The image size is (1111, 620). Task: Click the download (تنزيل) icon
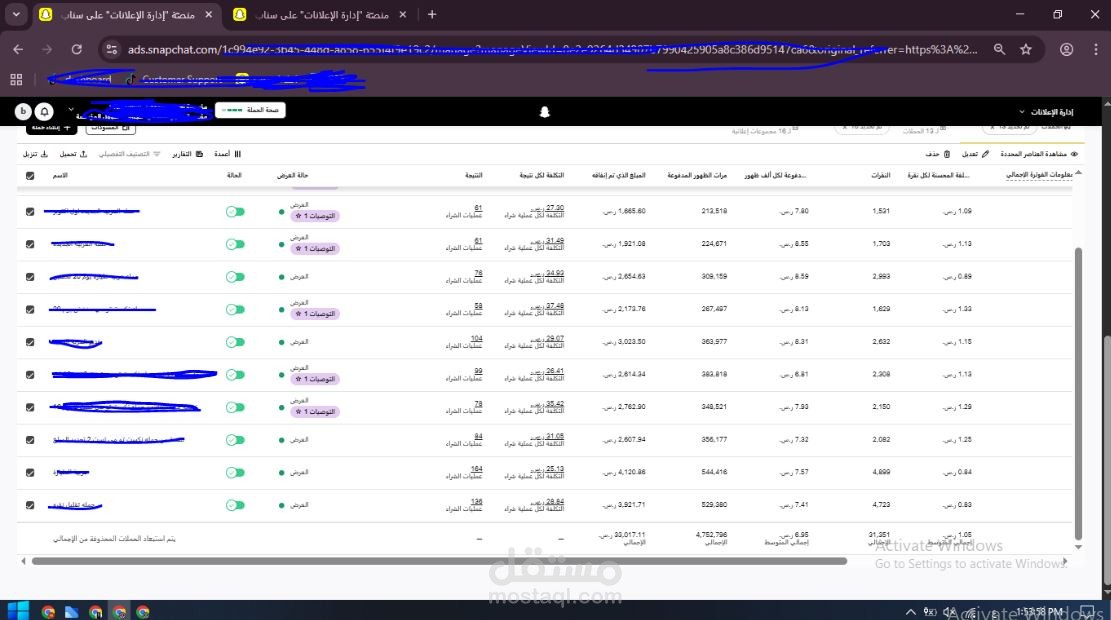[x=44, y=154]
